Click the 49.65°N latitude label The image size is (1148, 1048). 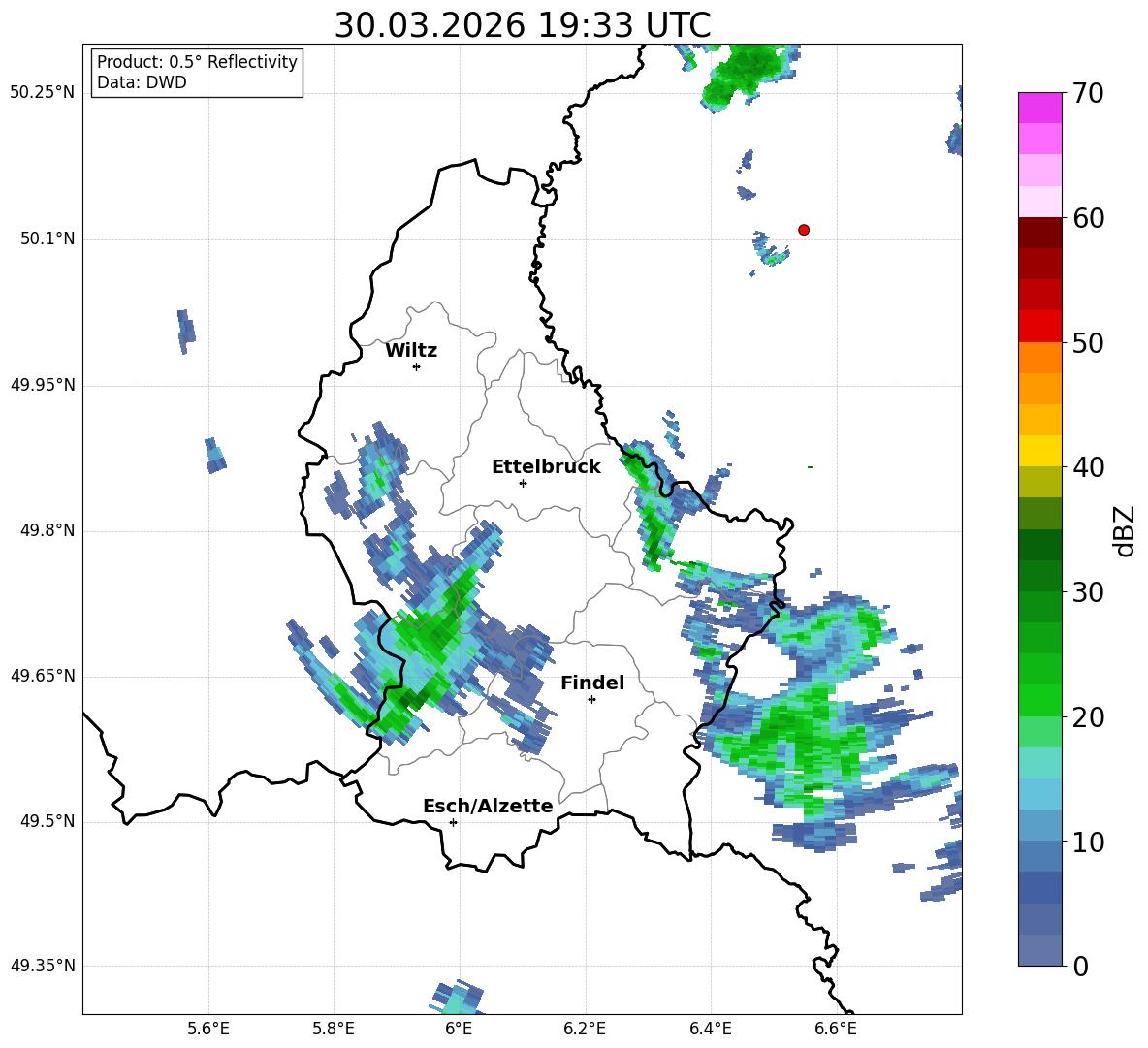click(x=42, y=676)
